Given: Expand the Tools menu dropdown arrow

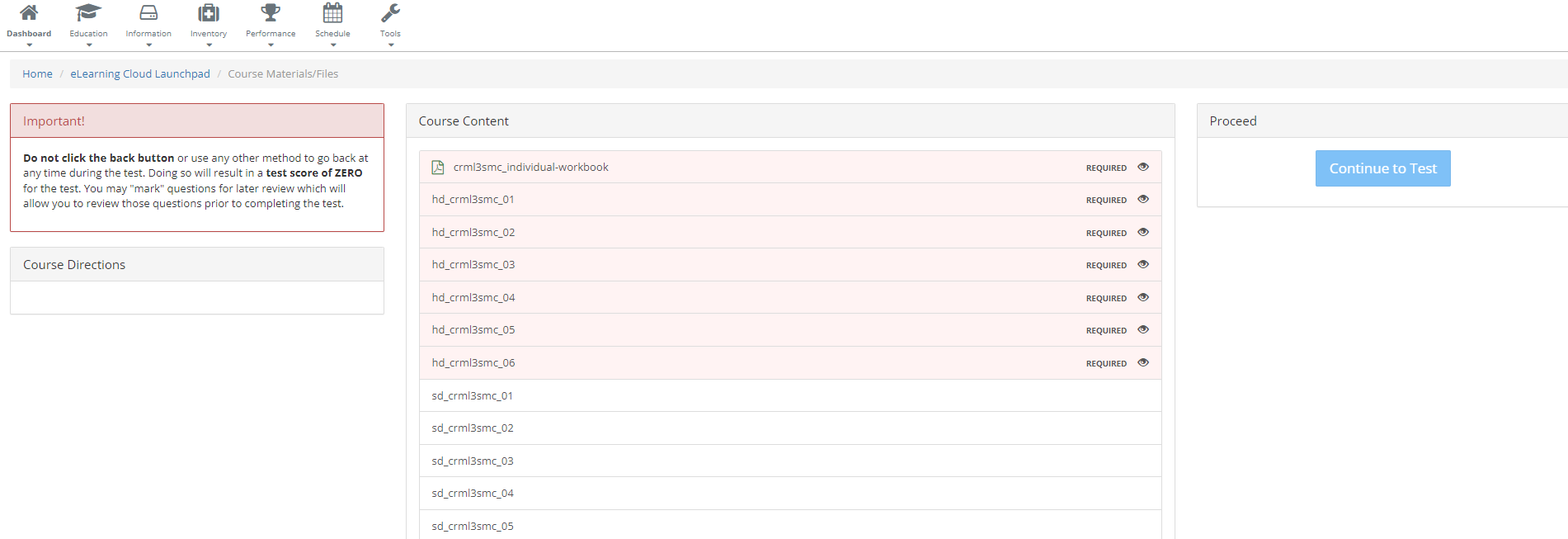Looking at the screenshot, I should coord(390,45).
